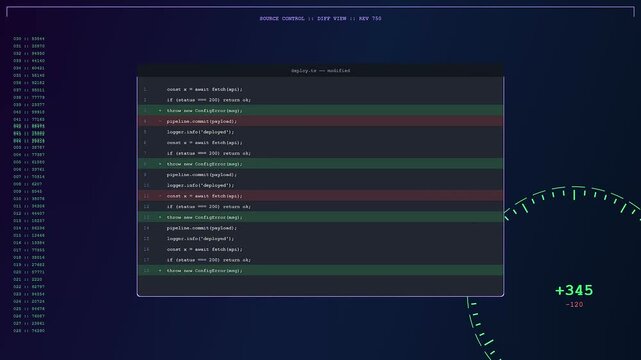Viewport: 641px width, 360px height.
Task: Click the added throw new ConfigError line 18
Action: tap(320, 270)
